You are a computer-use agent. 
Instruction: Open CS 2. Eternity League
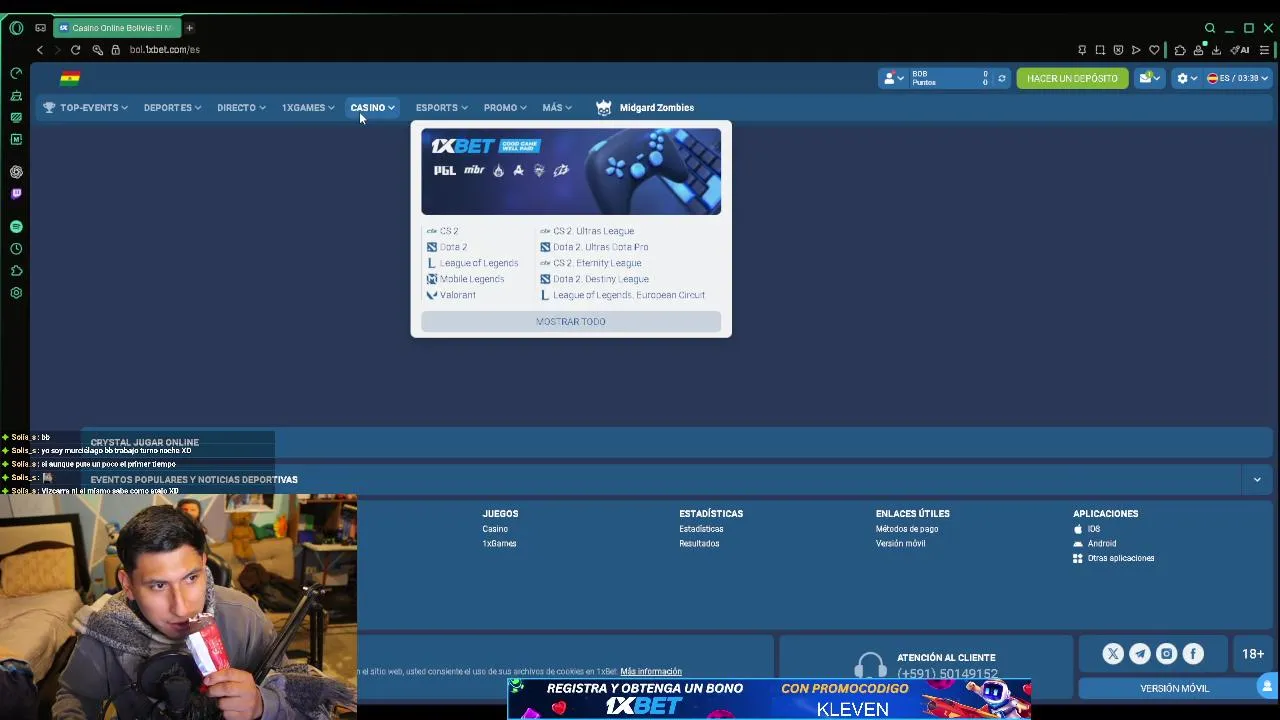591,263
